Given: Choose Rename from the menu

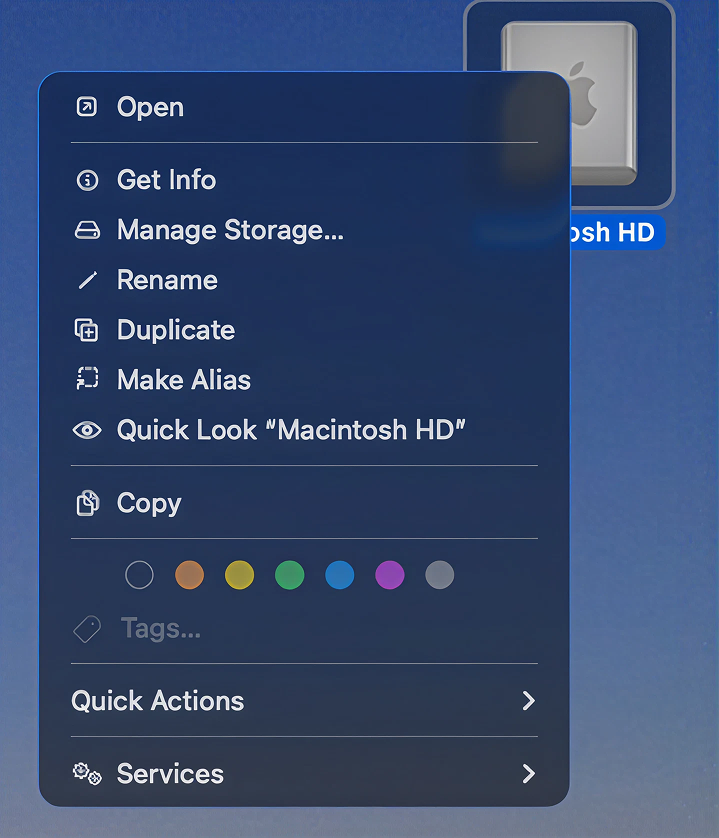Looking at the screenshot, I should [x=304, y=280].
